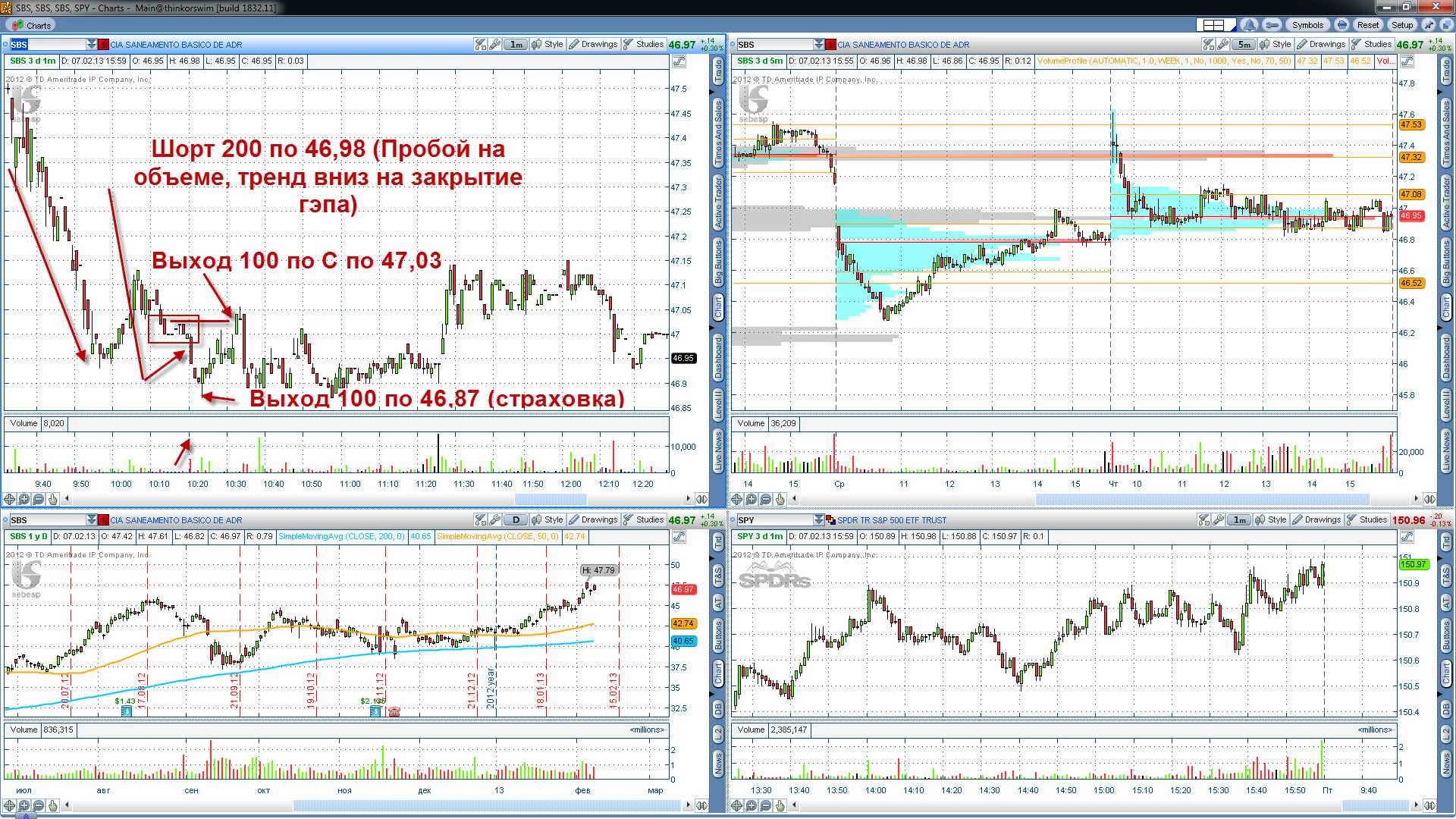Open Drawings menu in SPY chart
The image size is (1456, 819).
click(1316, 520)
